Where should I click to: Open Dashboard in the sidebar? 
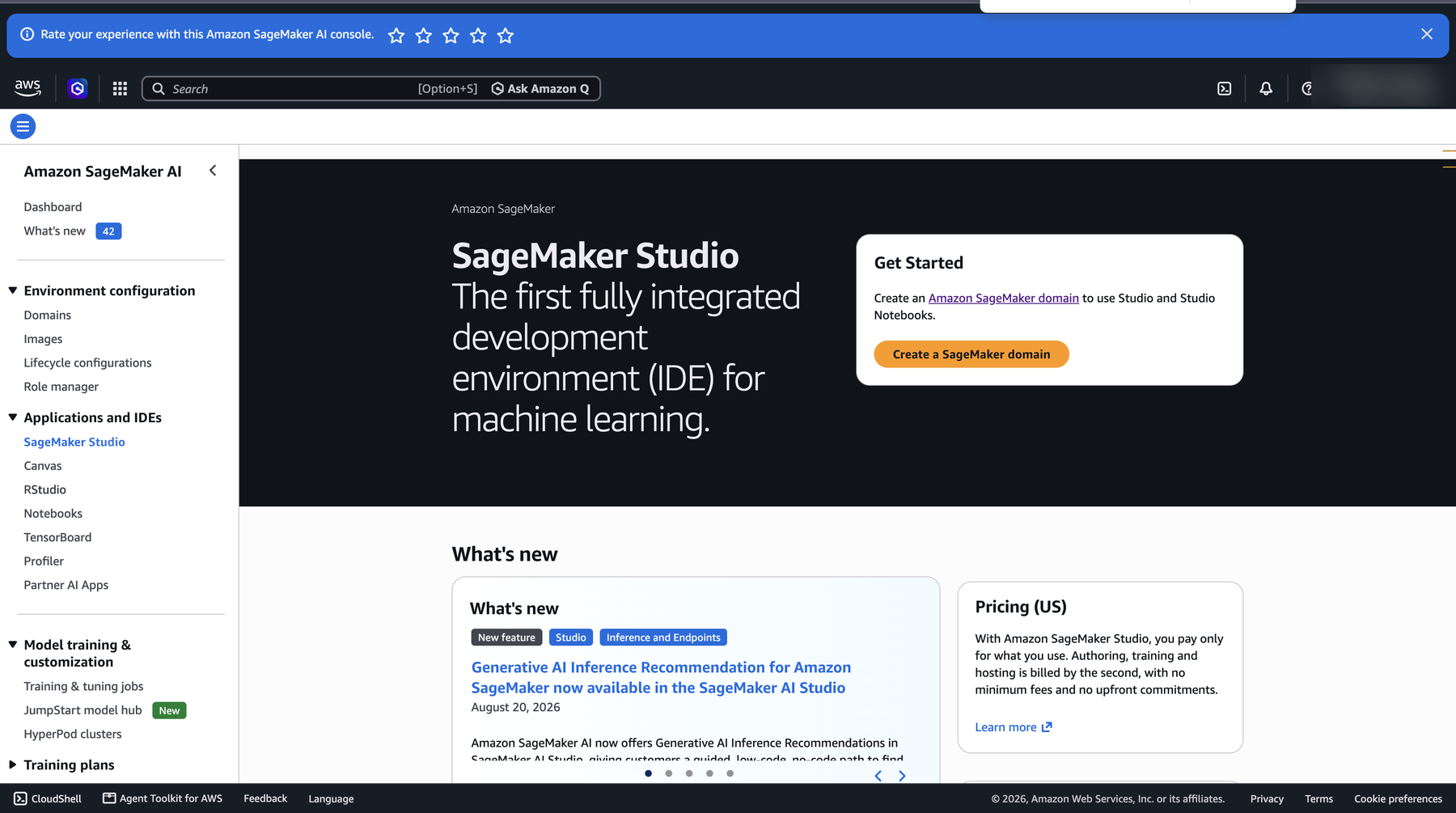click(x=53, y=207)
